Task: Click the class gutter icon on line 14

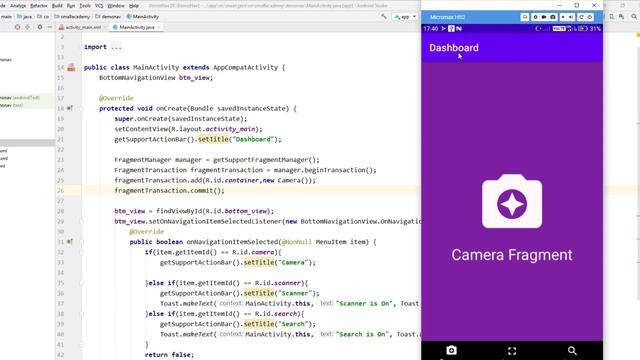Action: [71, 67]
